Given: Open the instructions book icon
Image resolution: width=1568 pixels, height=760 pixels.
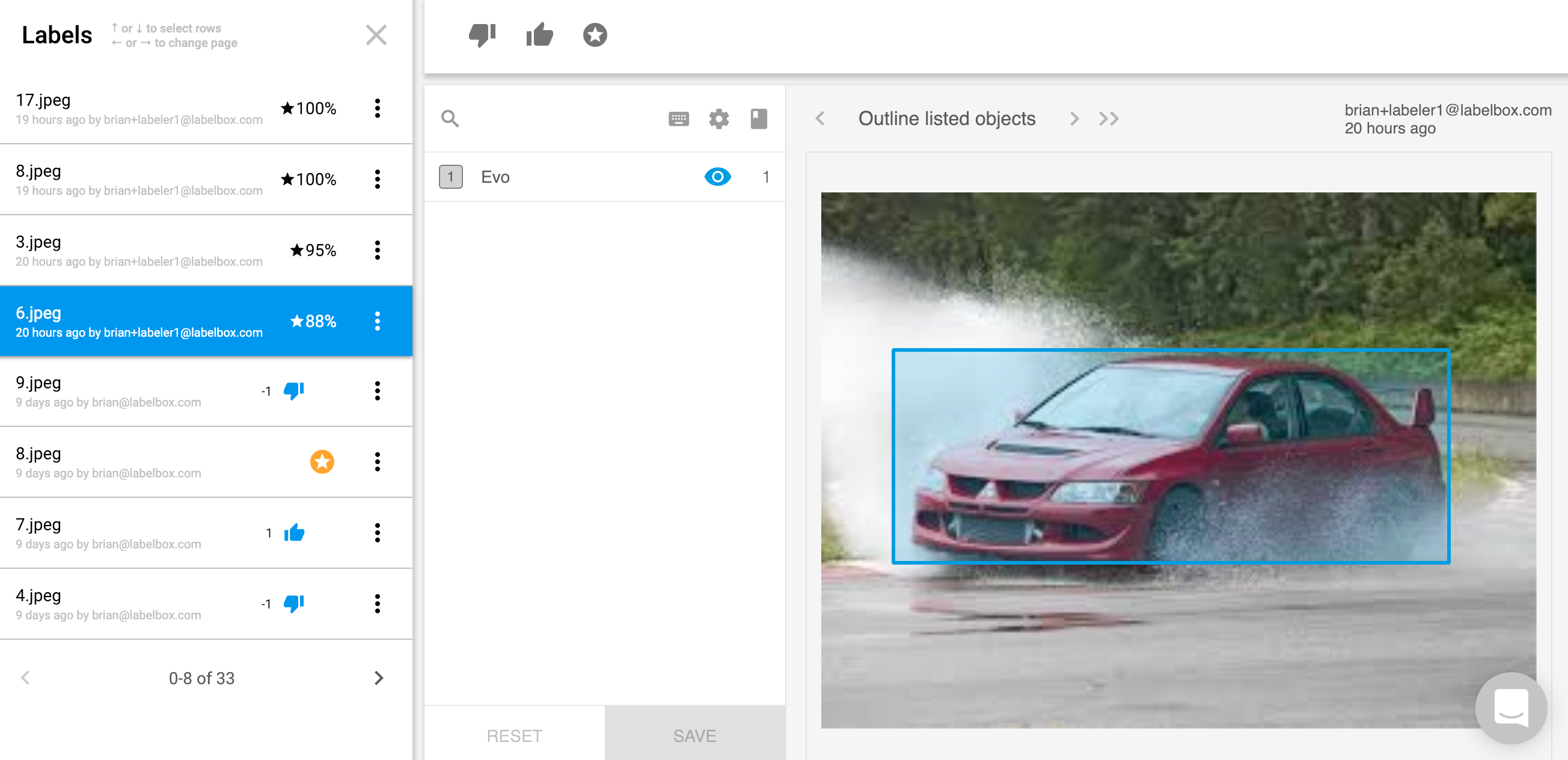Looking at the screenshot, I should (758, 119).
